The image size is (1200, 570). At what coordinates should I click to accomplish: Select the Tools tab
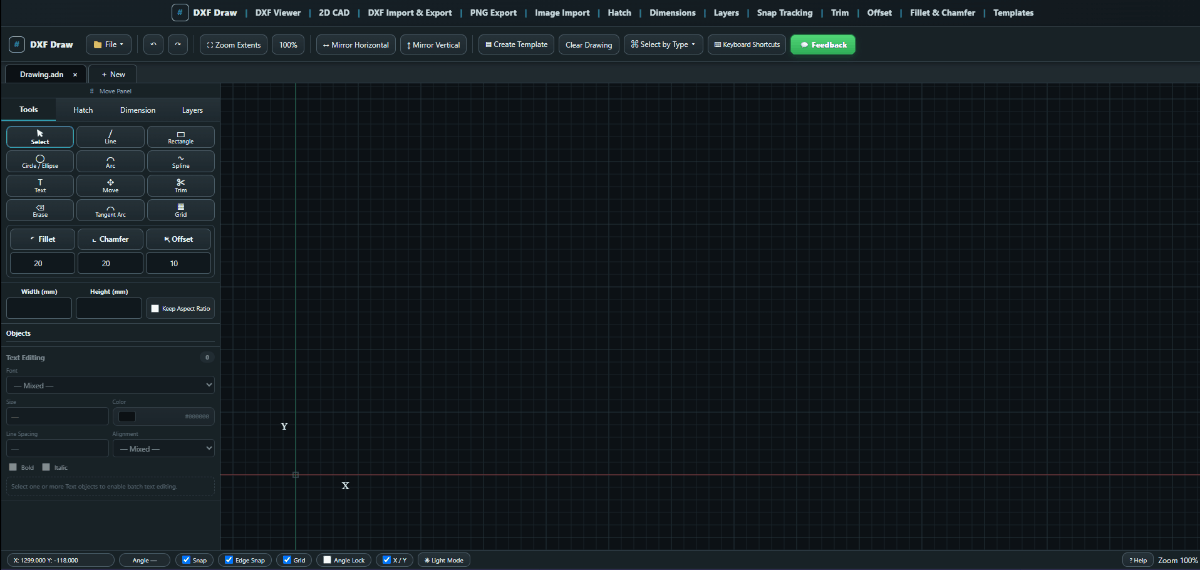point(29,110)
